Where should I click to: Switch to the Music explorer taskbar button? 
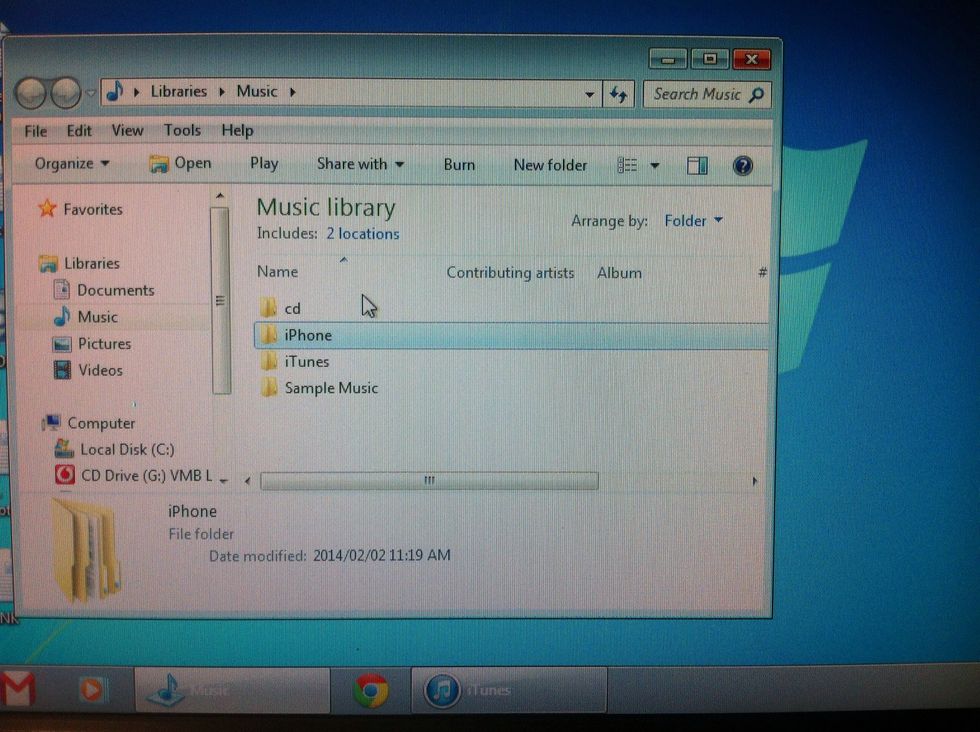tap(232, 690)
